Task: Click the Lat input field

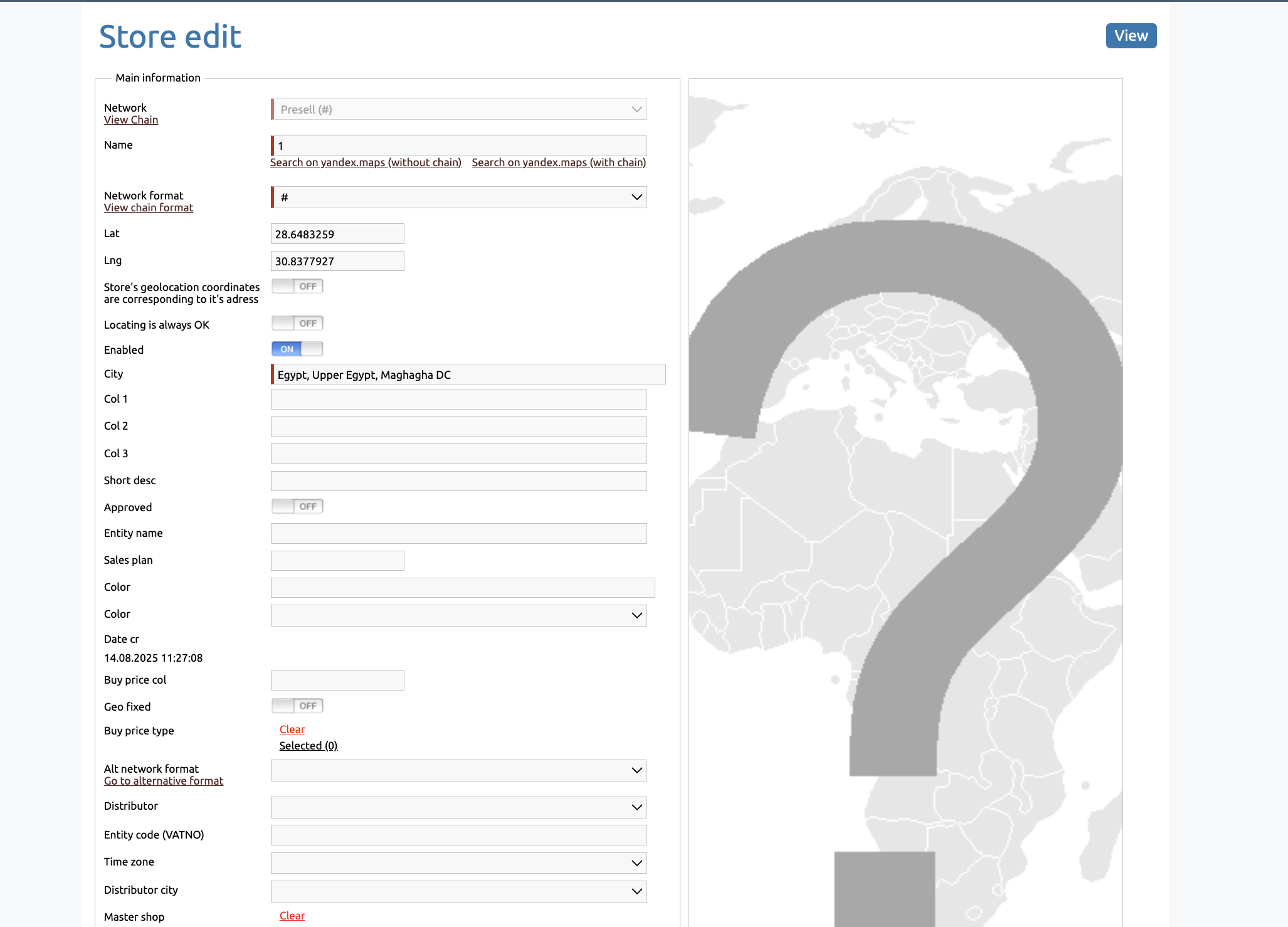Action: coord(337,234)
